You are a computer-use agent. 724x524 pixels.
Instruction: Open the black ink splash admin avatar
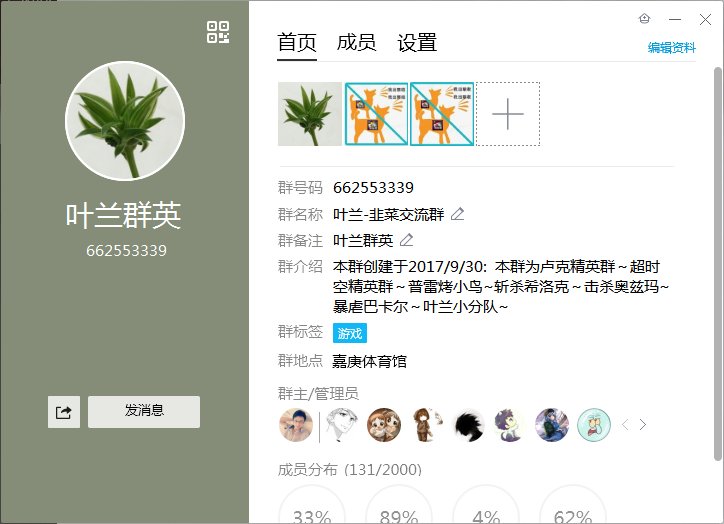click(468, 425)
